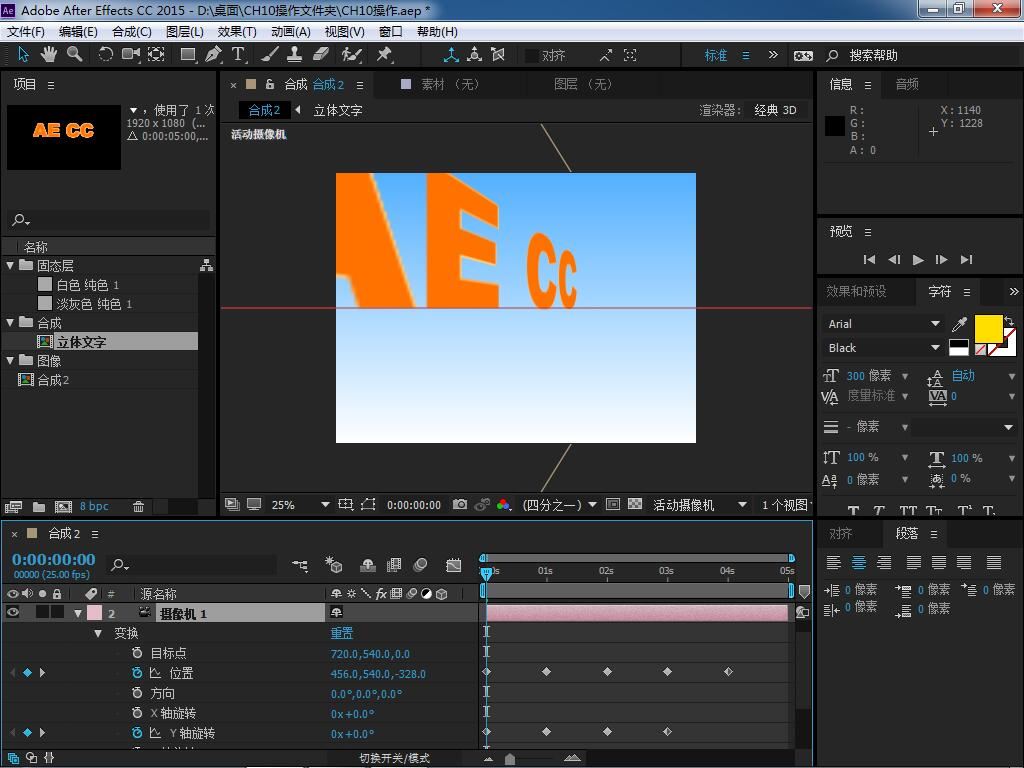Open the 文件(F) menu
The height and width of the screenshot is (768, 1024).
pos(25,31)
